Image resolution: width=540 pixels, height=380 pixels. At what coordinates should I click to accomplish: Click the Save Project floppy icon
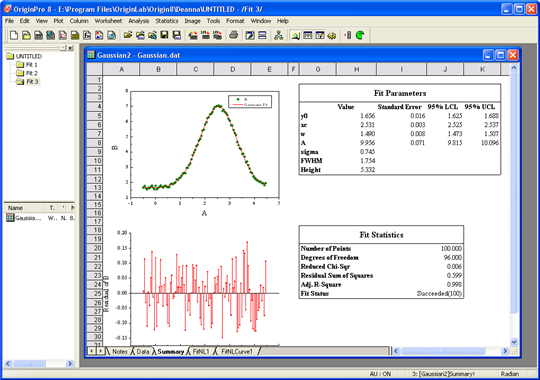coord(164,35)
